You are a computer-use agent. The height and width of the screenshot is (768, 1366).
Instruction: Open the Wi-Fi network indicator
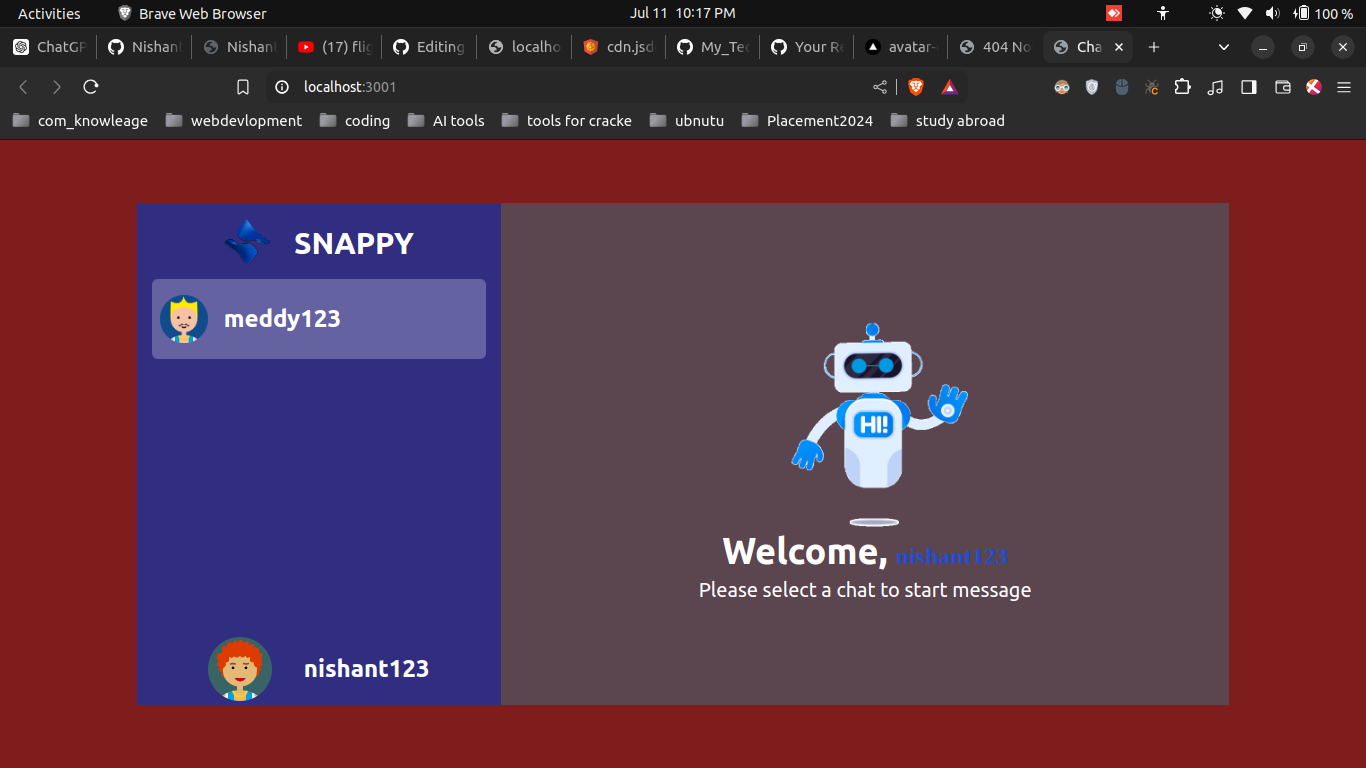[1245, 13]
